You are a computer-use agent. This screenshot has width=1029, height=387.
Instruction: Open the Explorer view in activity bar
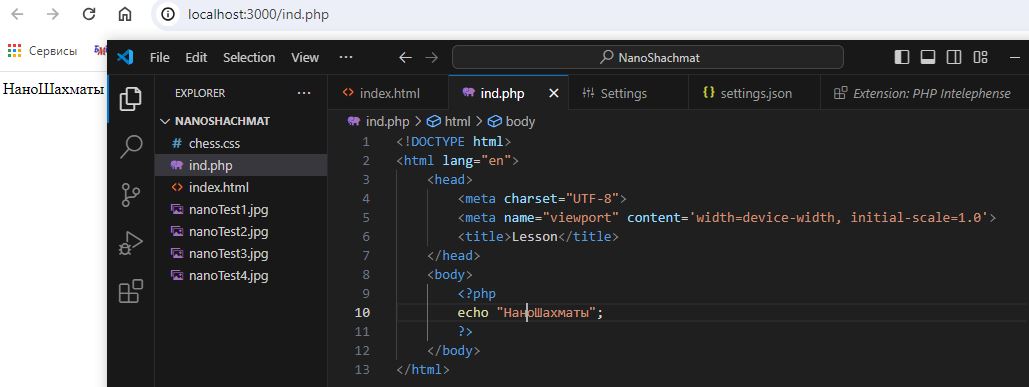point(131,98)
